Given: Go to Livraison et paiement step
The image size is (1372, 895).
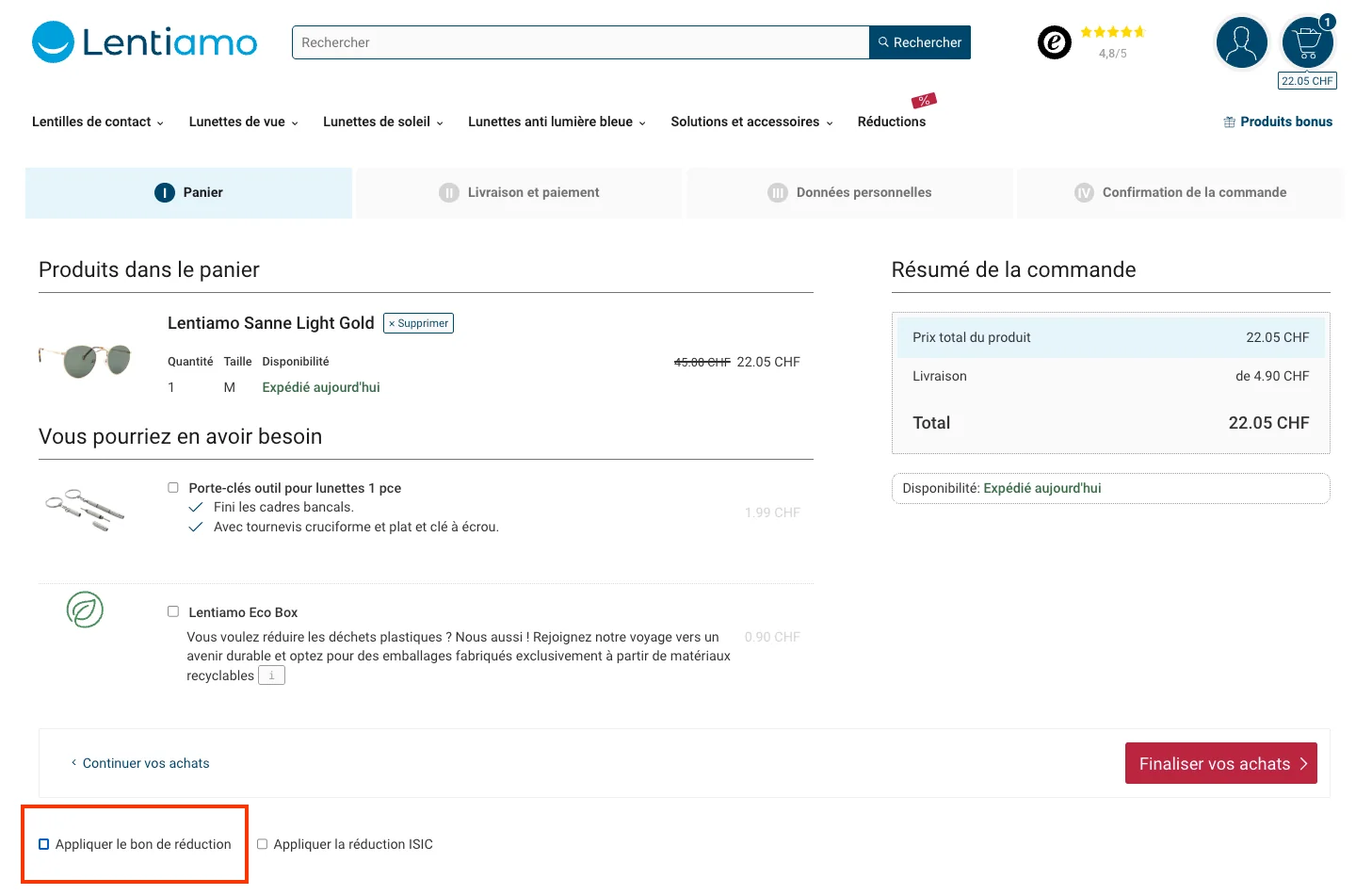Looking at the screenshot, I should [x=519, y=192].
